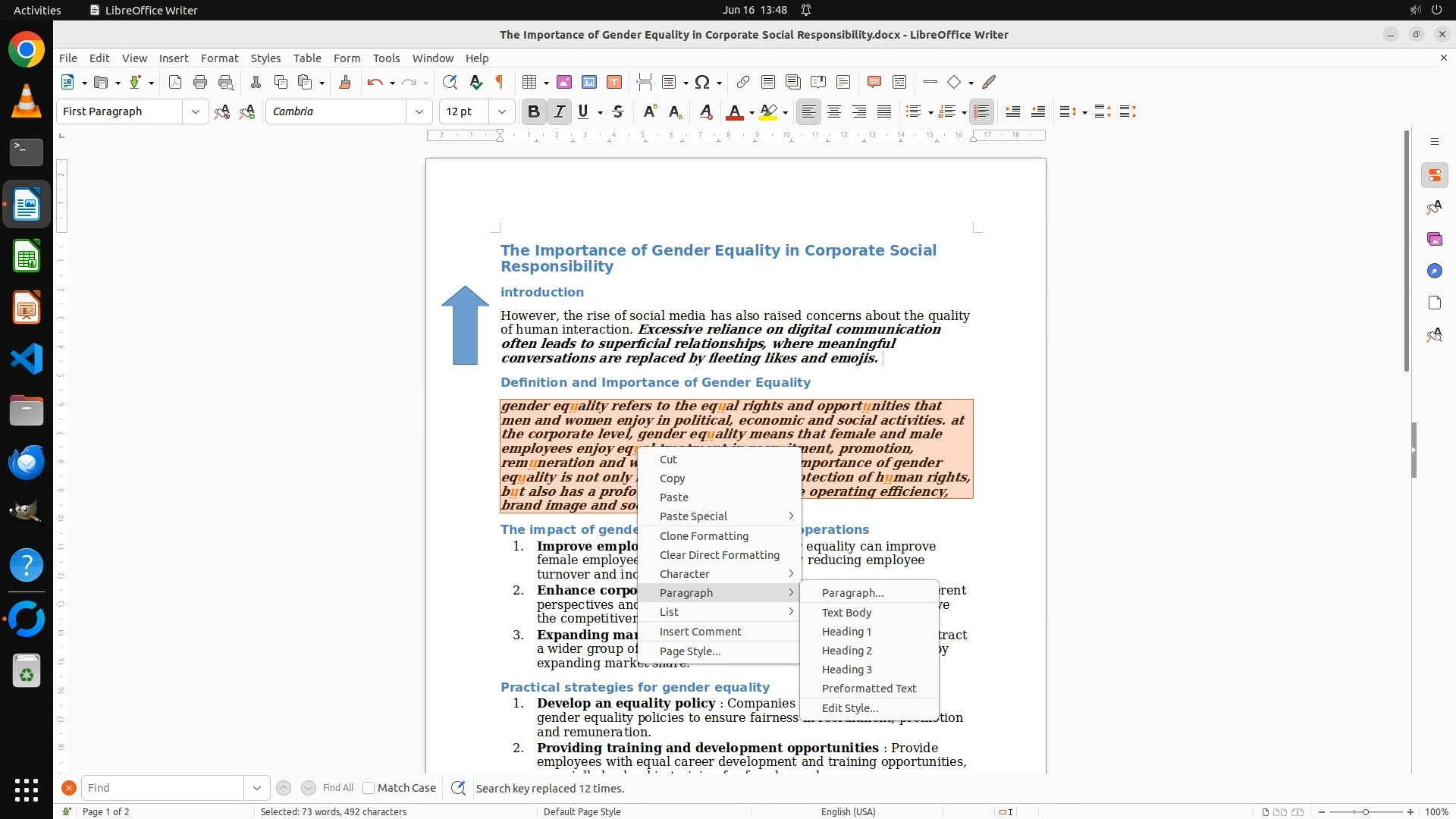Choose Clear Direct Formatting from context menu
The width and height of the screenshot is (1456, 819).
pos(719,555)
